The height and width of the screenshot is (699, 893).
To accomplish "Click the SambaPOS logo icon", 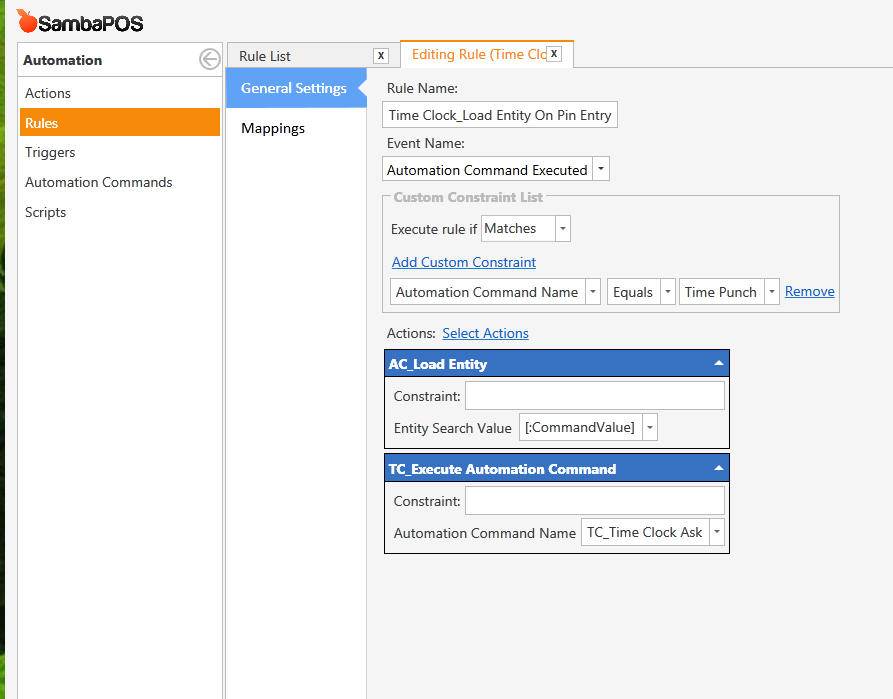I will [x=27, y=20].
